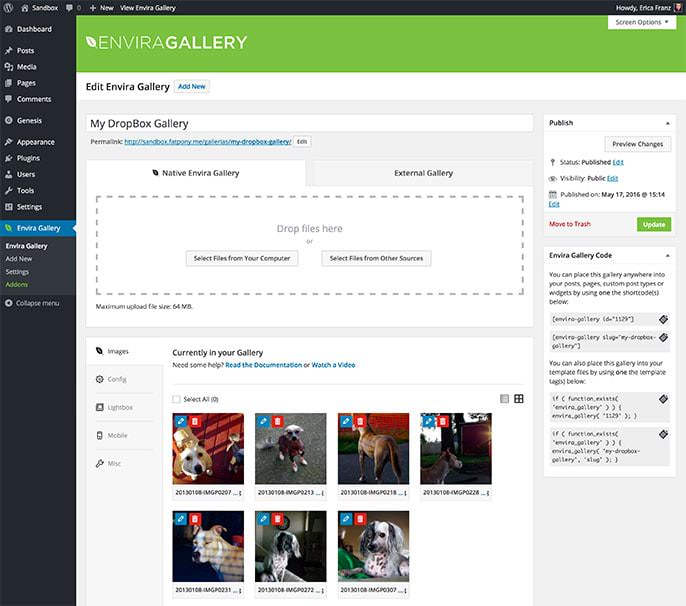
Task: Edit the IMGP0207 image via pencil icon
Action: point(181,421)
